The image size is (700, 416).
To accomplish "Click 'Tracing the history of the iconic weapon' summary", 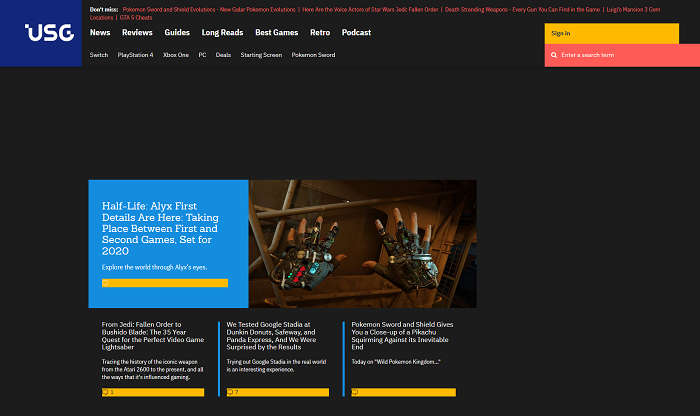I will click(152, 370).
